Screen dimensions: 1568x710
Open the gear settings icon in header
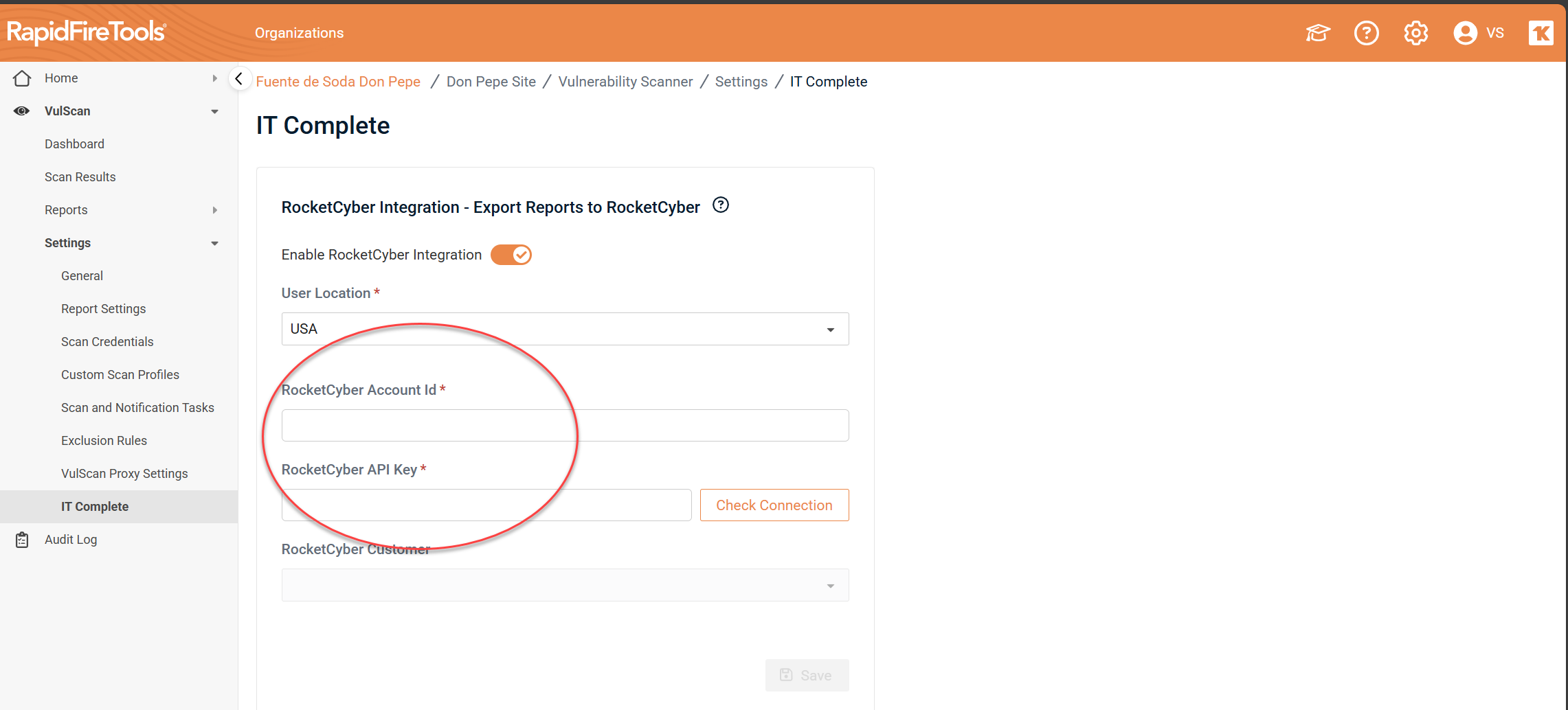click(1415, 33)
